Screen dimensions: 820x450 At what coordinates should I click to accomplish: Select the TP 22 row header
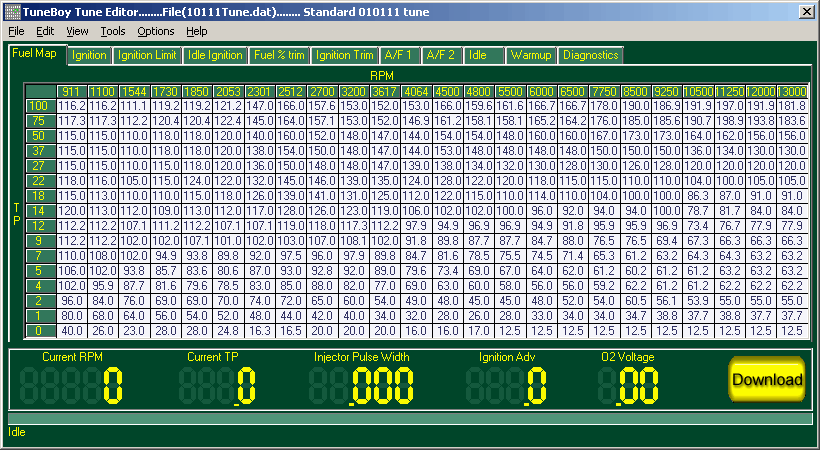[x=40, y=181]
